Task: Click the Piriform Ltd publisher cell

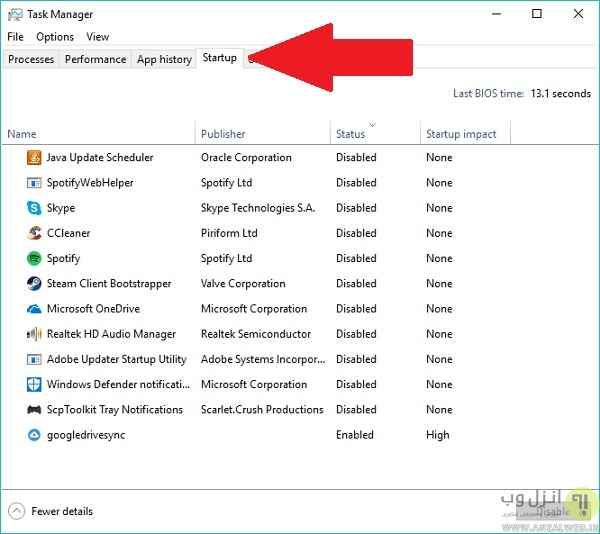Action: [x=229, y=233]
